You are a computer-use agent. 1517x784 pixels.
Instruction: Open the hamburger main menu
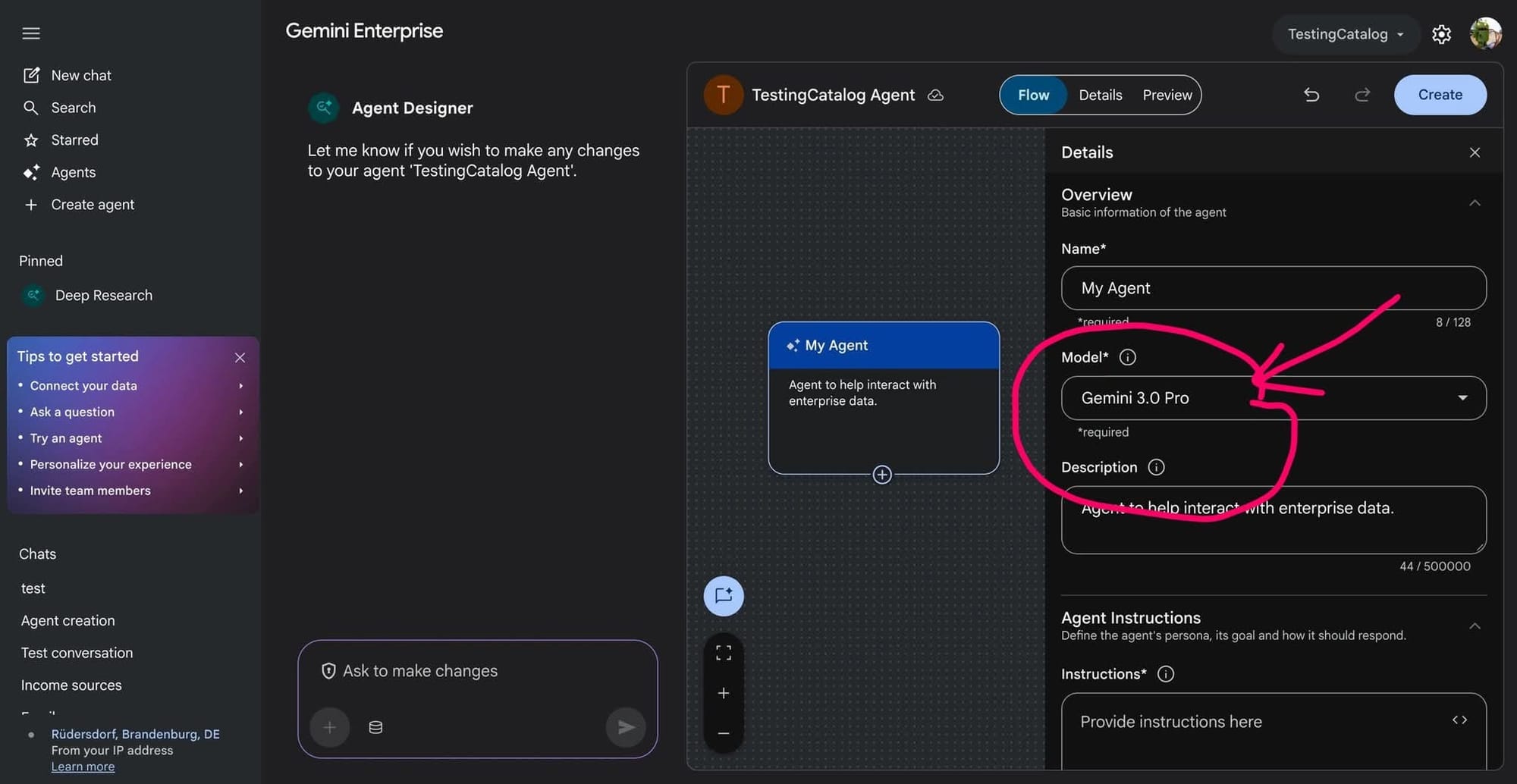click(31, 33)
